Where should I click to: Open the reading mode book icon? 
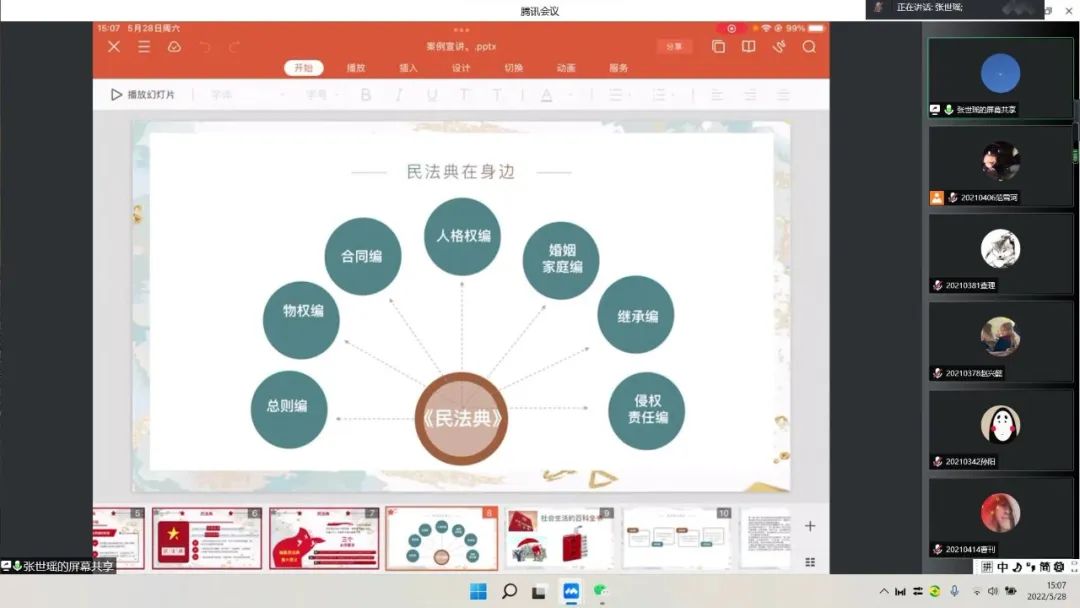point(748,47)
